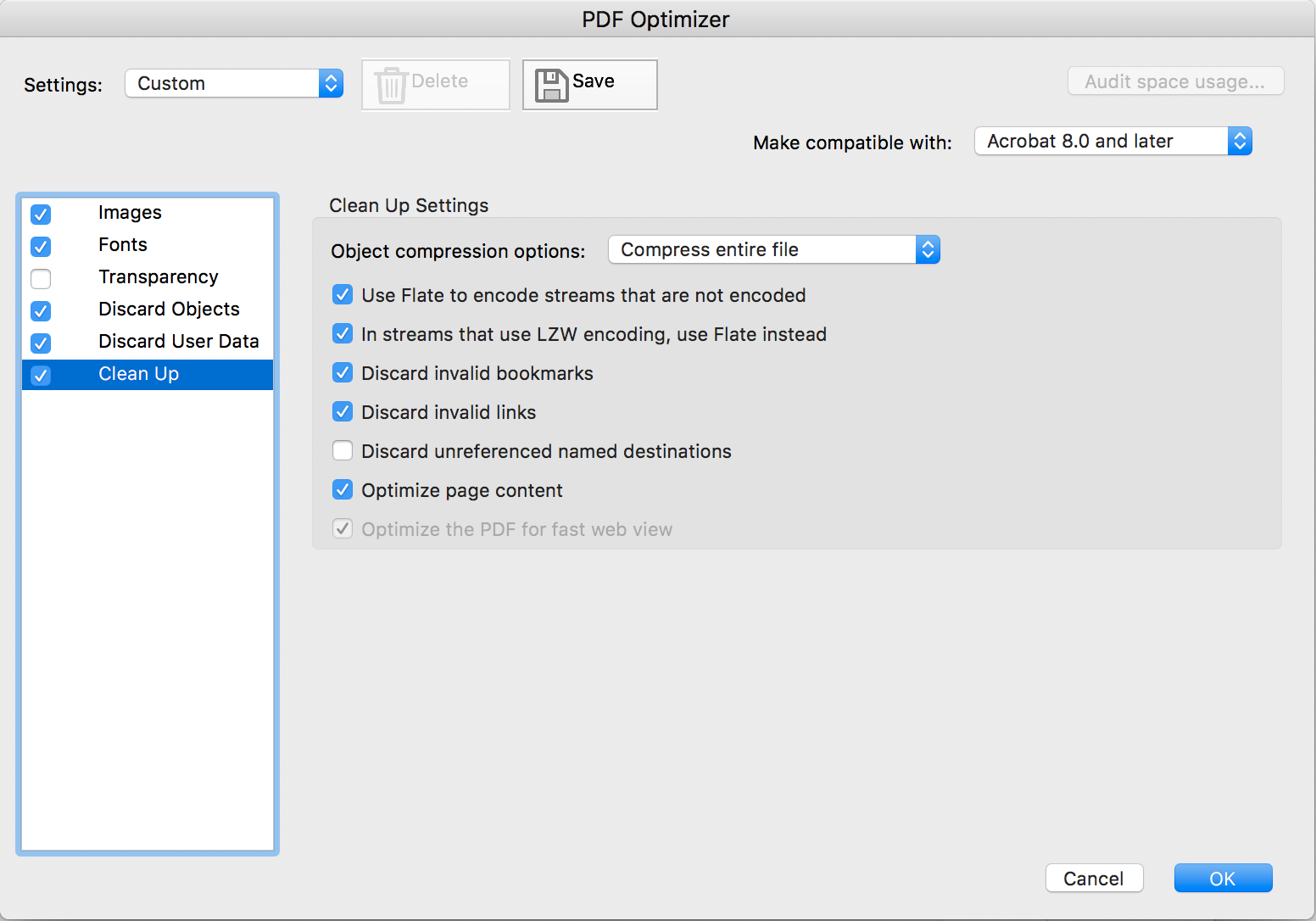This screenshot has height=921, width=1316.
Task: Select Discard User Data panel item
Action: (x=178, y=342)
